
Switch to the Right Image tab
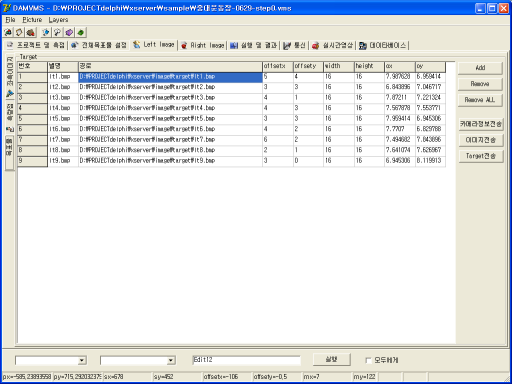coord(203,45)
